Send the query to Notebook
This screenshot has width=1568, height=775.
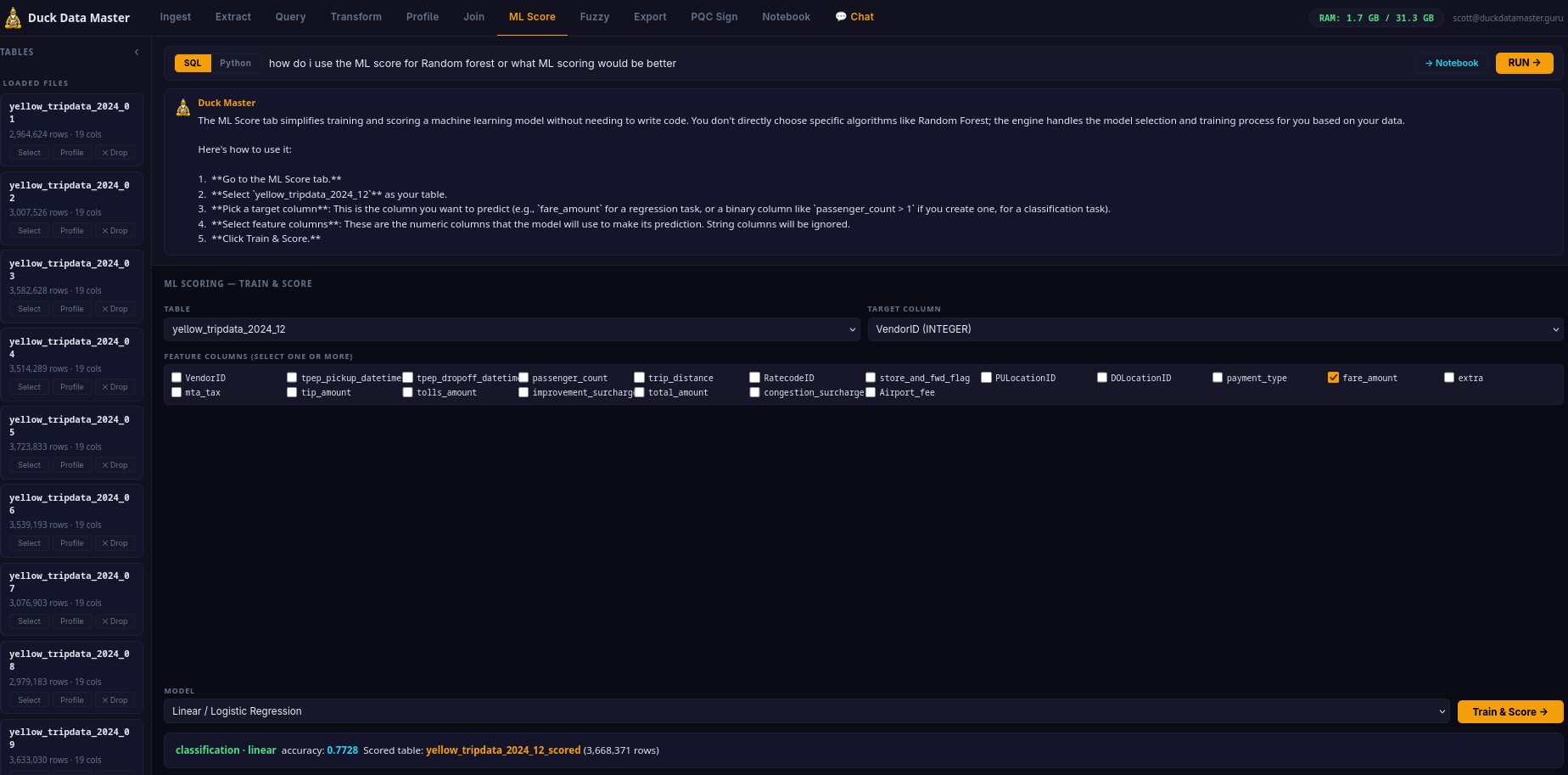pos(1452,63)
